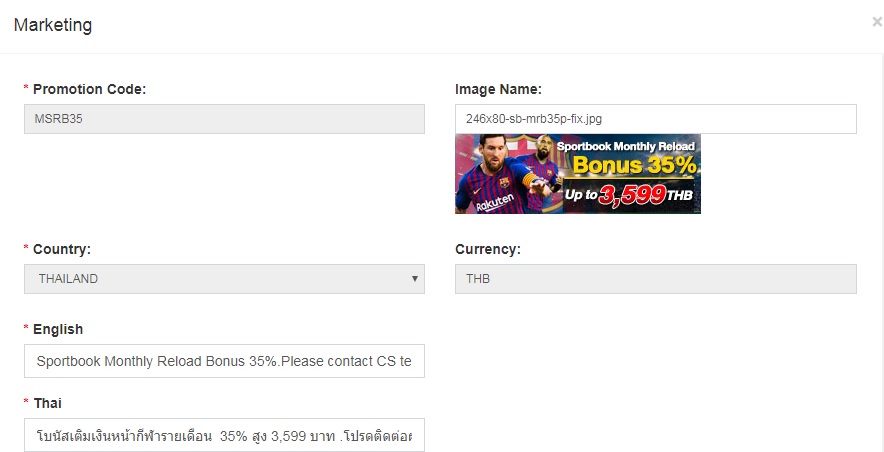Expand the Country list via its arrow
This screenshot has width=884, height=452.
tap(415, 279)
